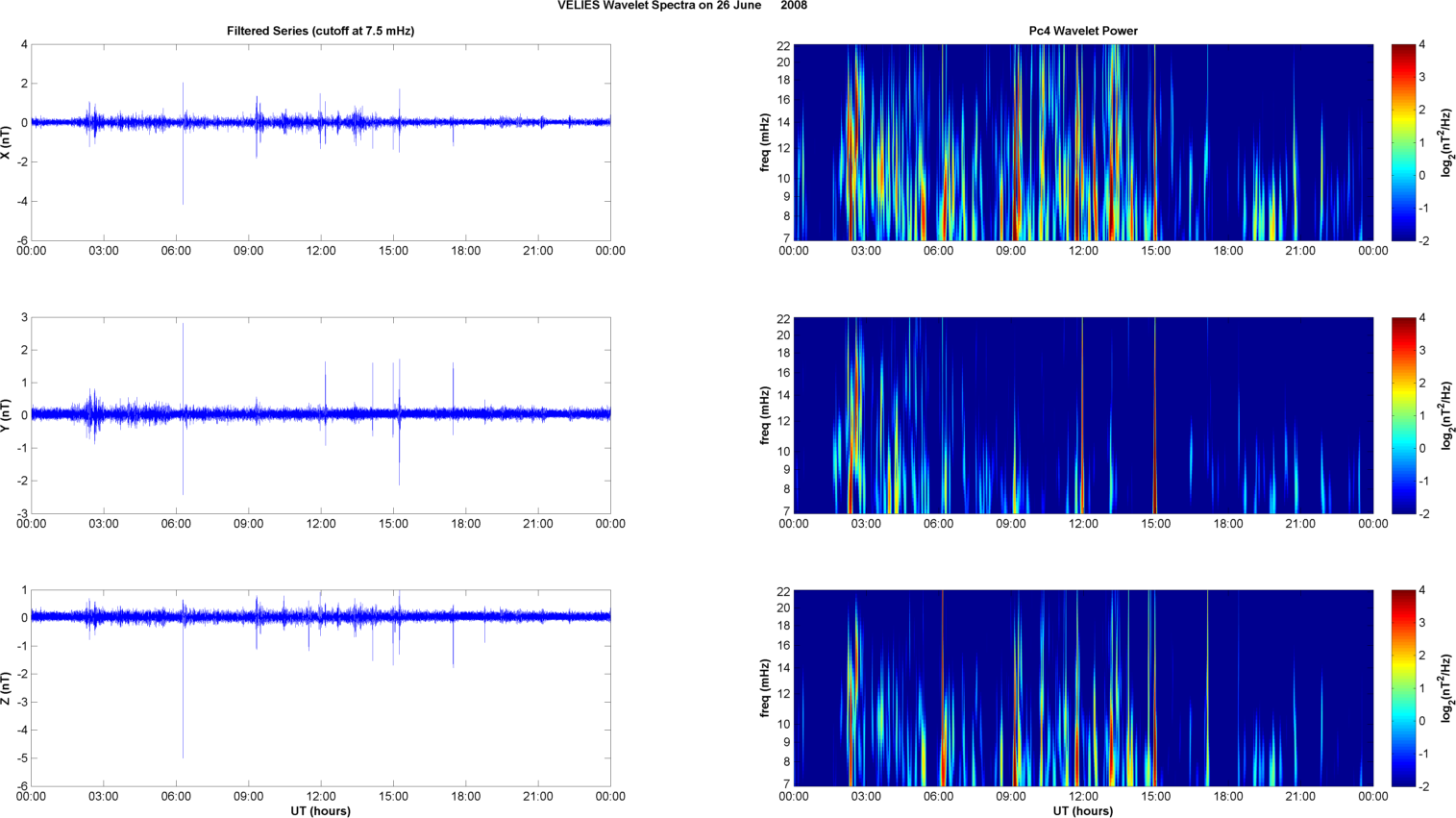Select the Filtered Series plot title

320,31
